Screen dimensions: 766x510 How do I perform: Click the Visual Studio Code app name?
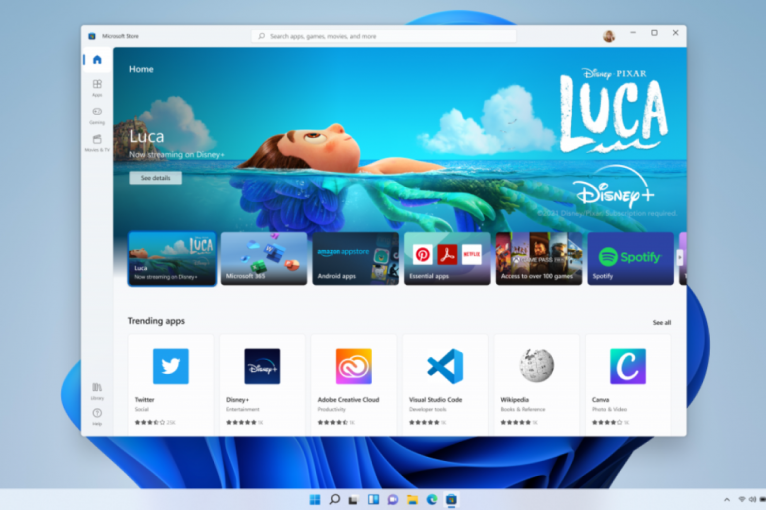tap(435, 400)
